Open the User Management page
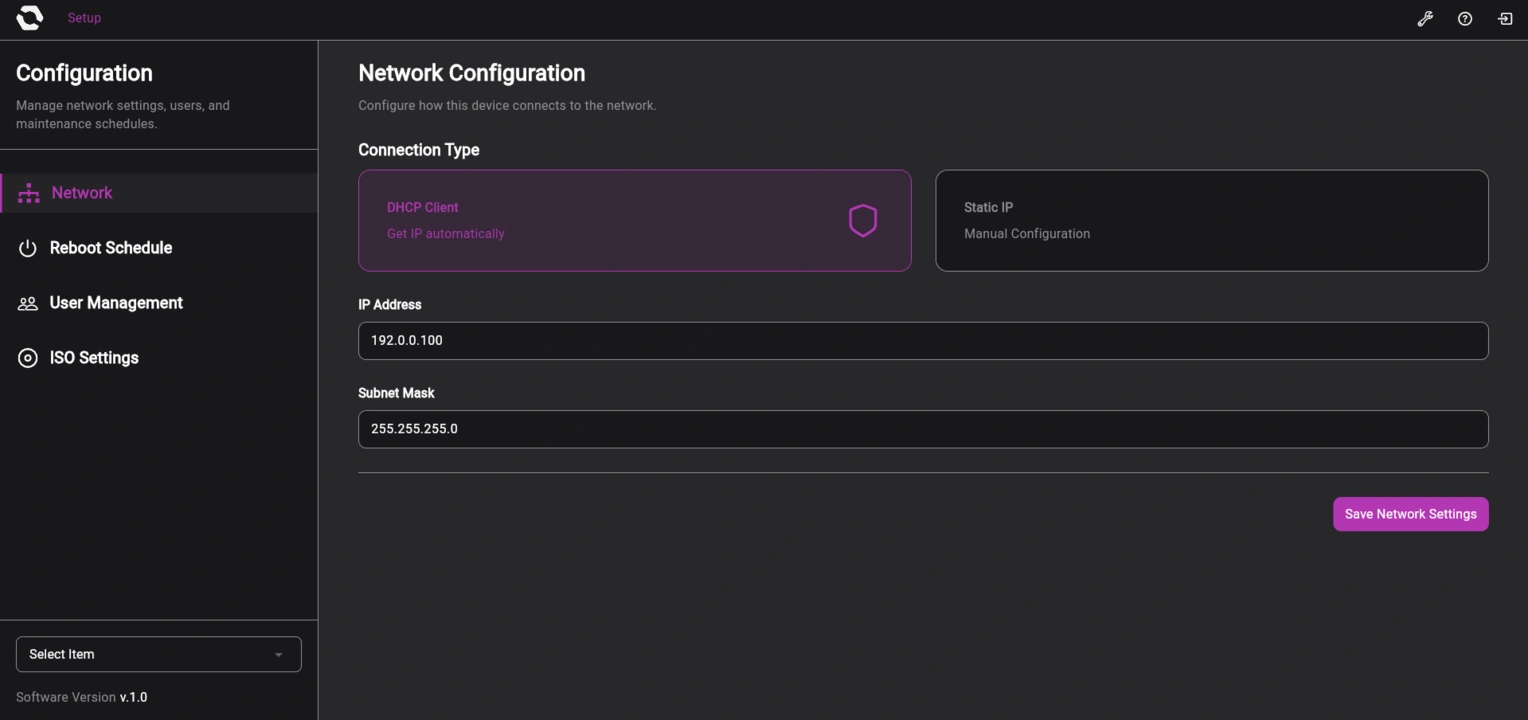 pyautogui.click(x=116, y=302)
